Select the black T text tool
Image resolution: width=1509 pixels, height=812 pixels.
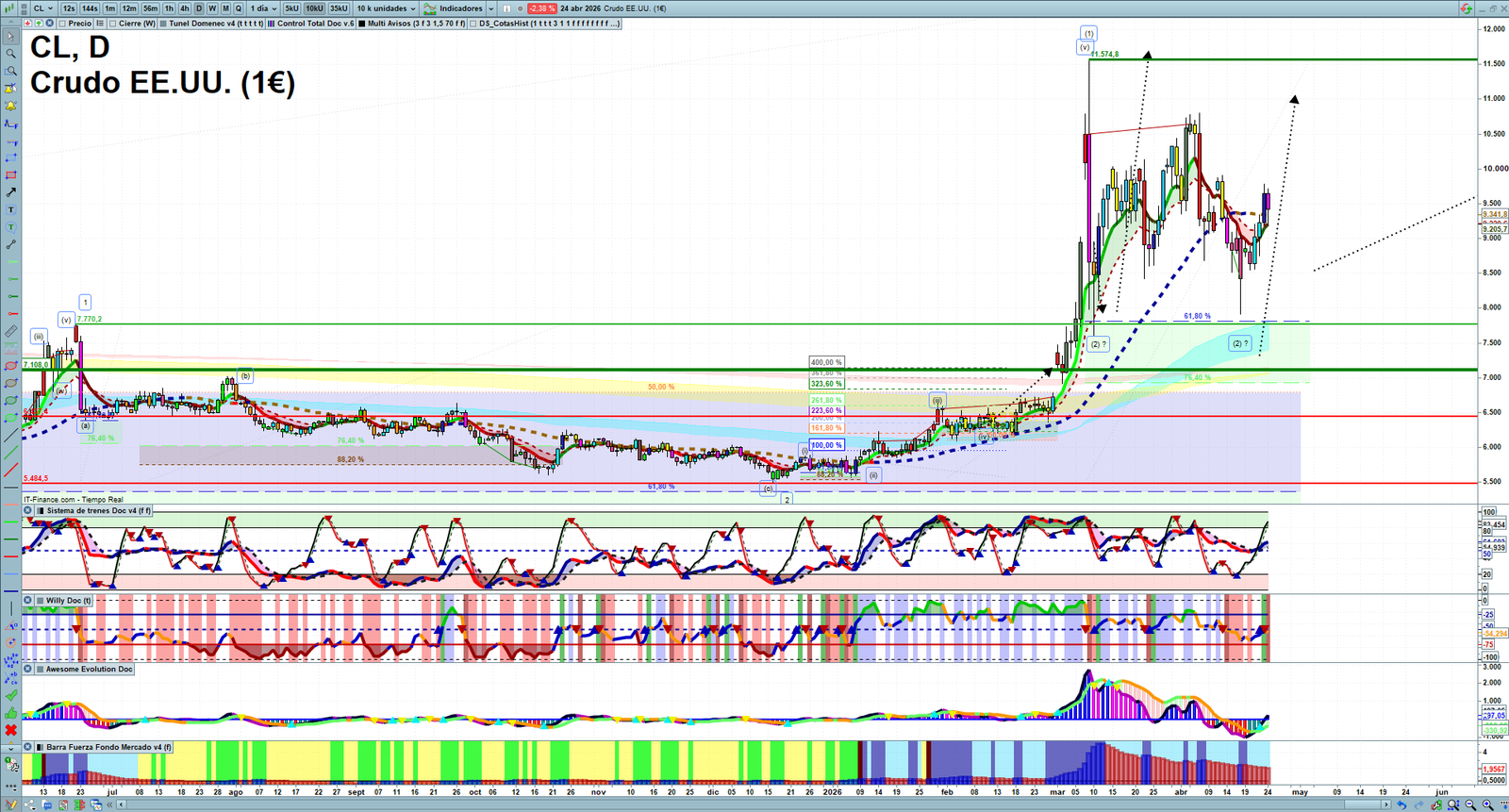pos(10,209)
